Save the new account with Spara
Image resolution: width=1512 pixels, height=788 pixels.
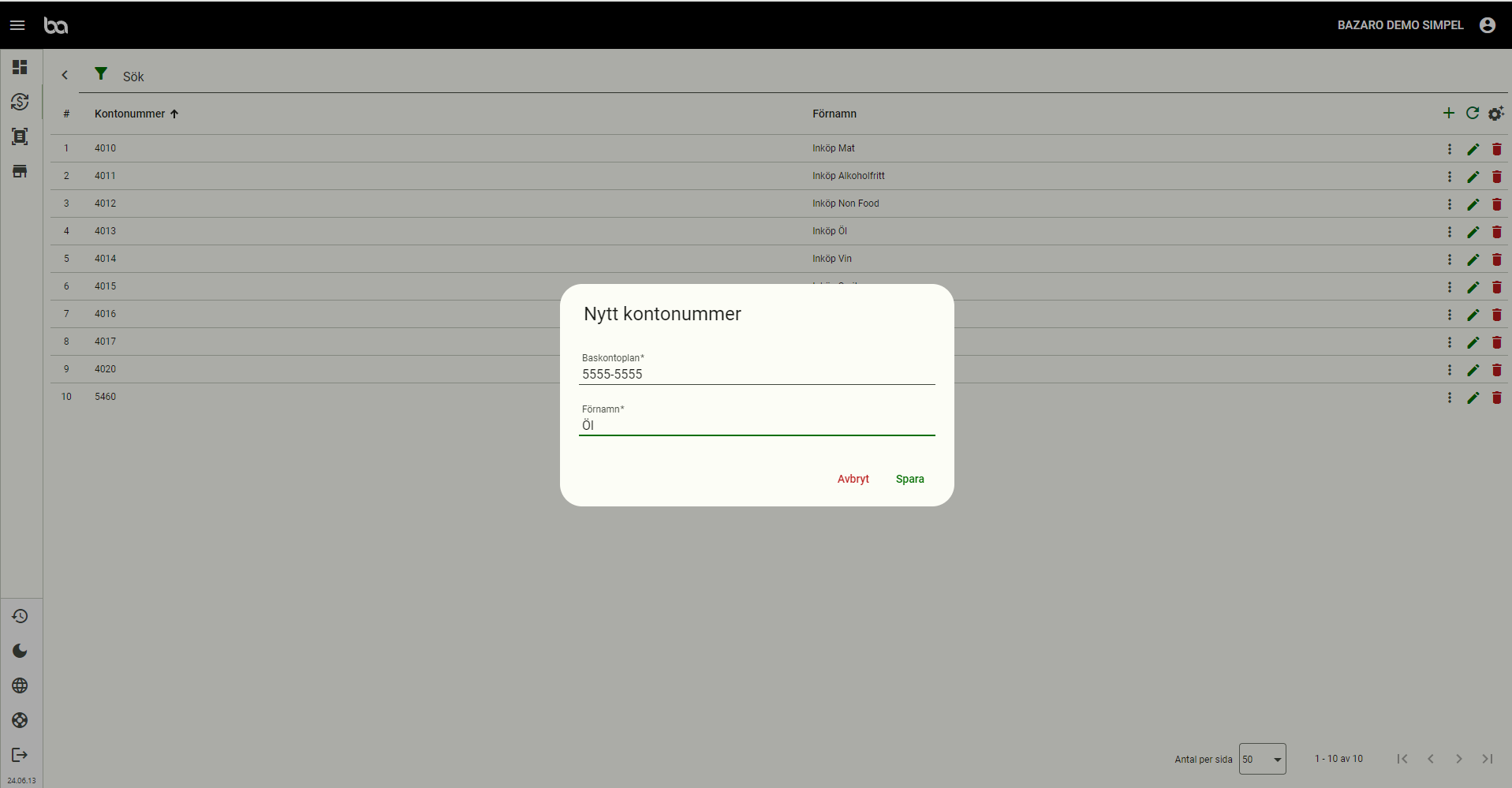(910, 479)
